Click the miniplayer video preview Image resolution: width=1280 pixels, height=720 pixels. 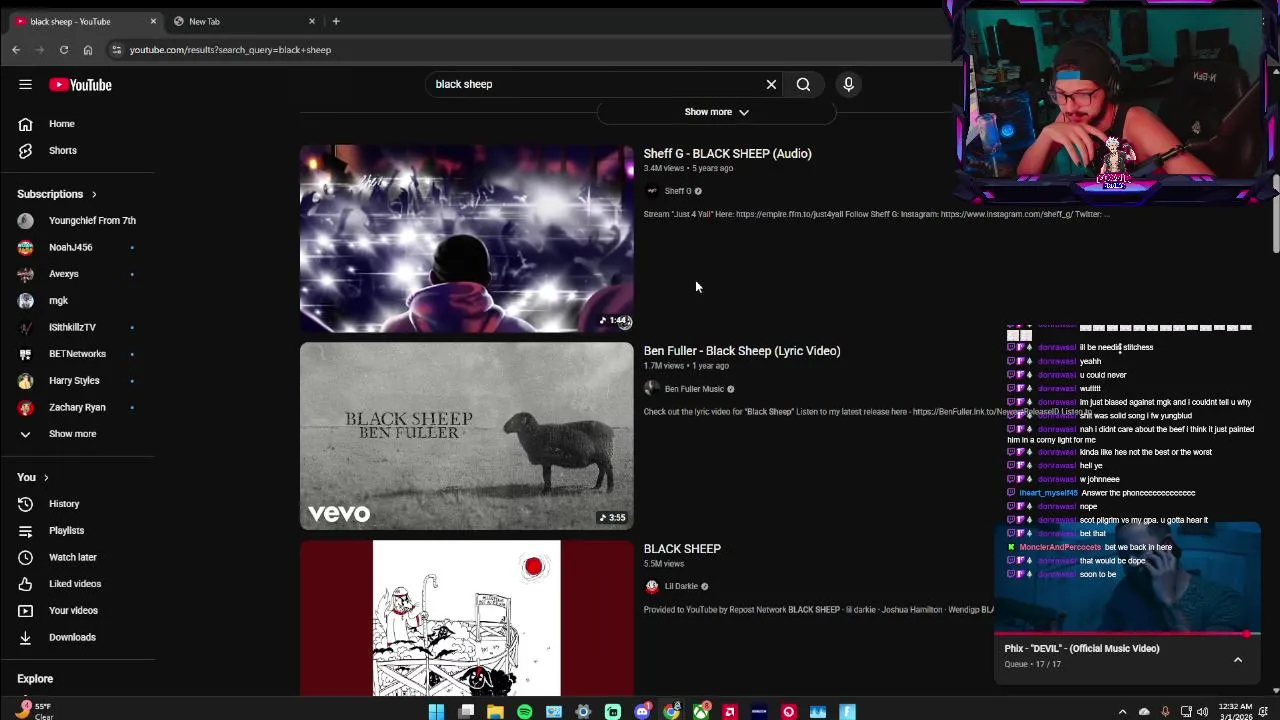(1128, 575)
